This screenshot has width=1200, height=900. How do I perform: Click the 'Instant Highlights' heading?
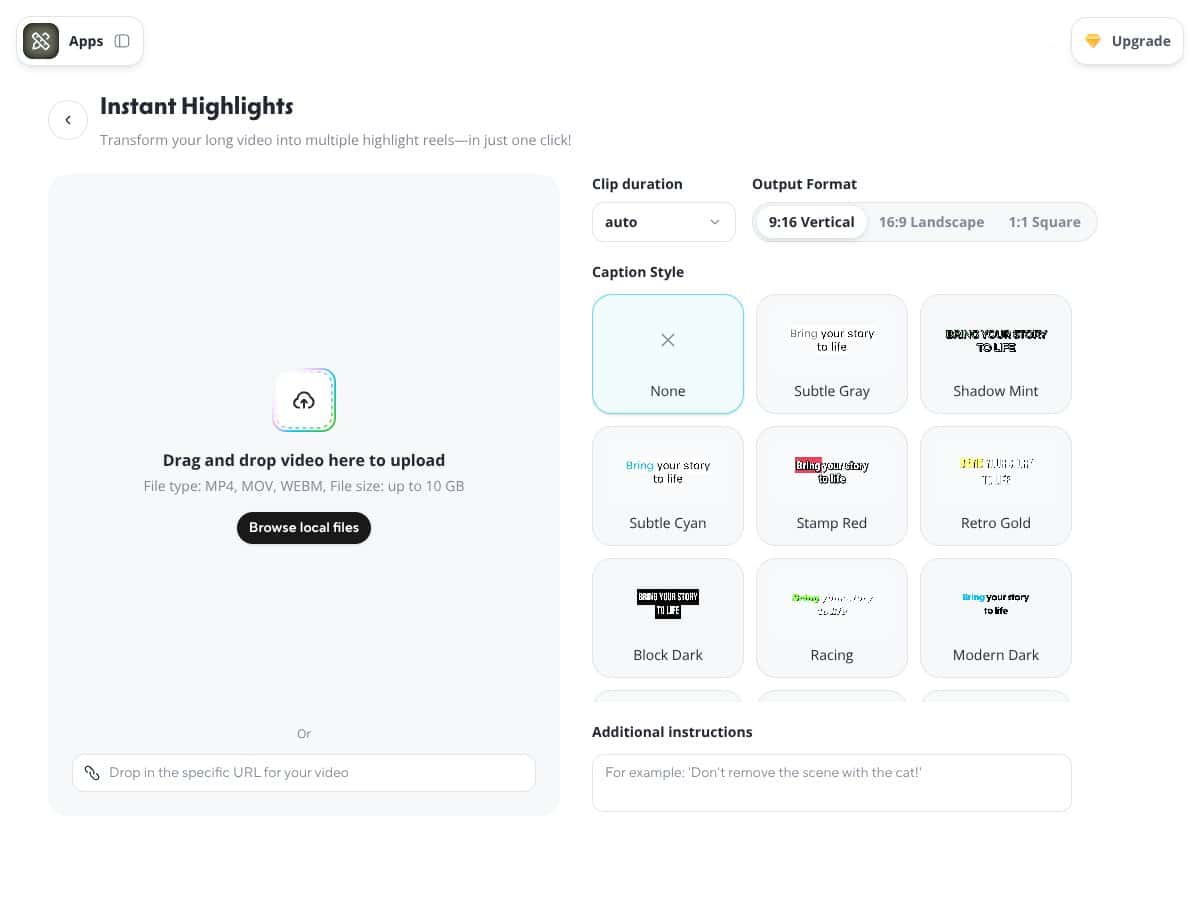(197, 106)
